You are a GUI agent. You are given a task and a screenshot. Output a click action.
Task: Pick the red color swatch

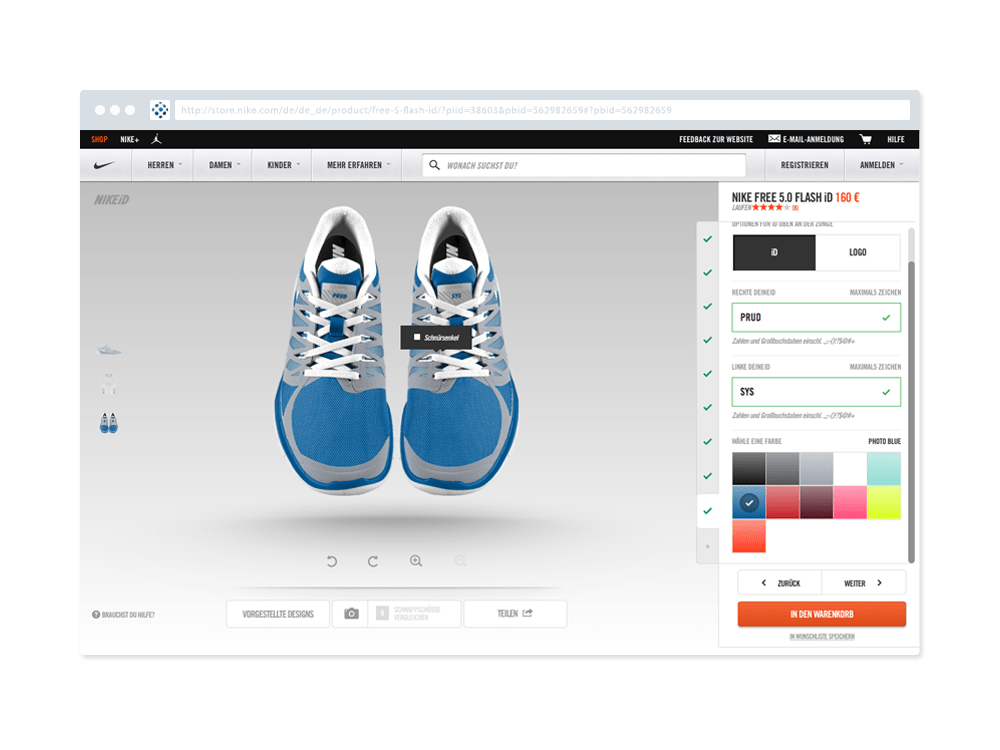(783, 503)
